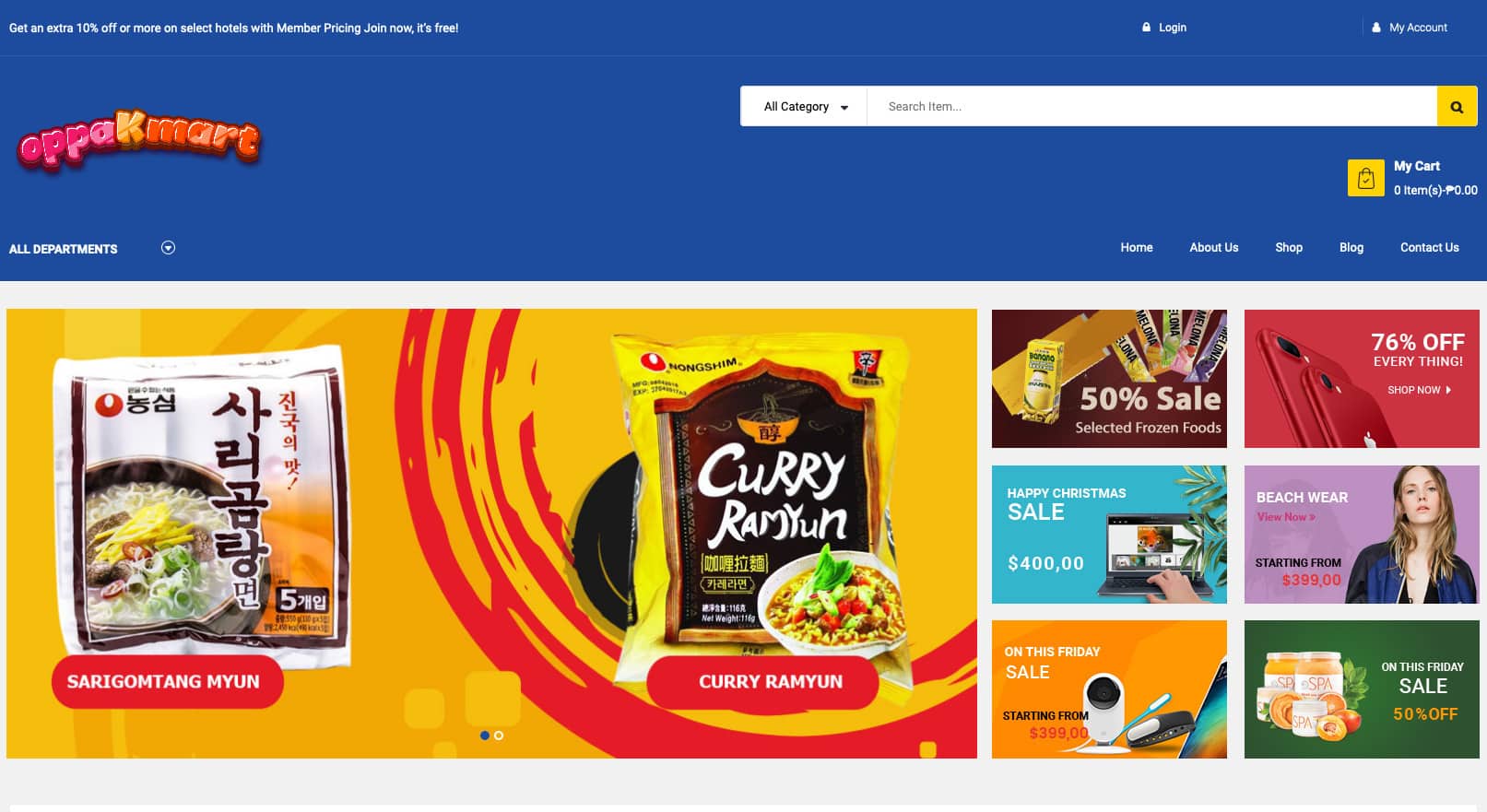
Task: Click the oppaKmart logo
Action: click(139, 141)
